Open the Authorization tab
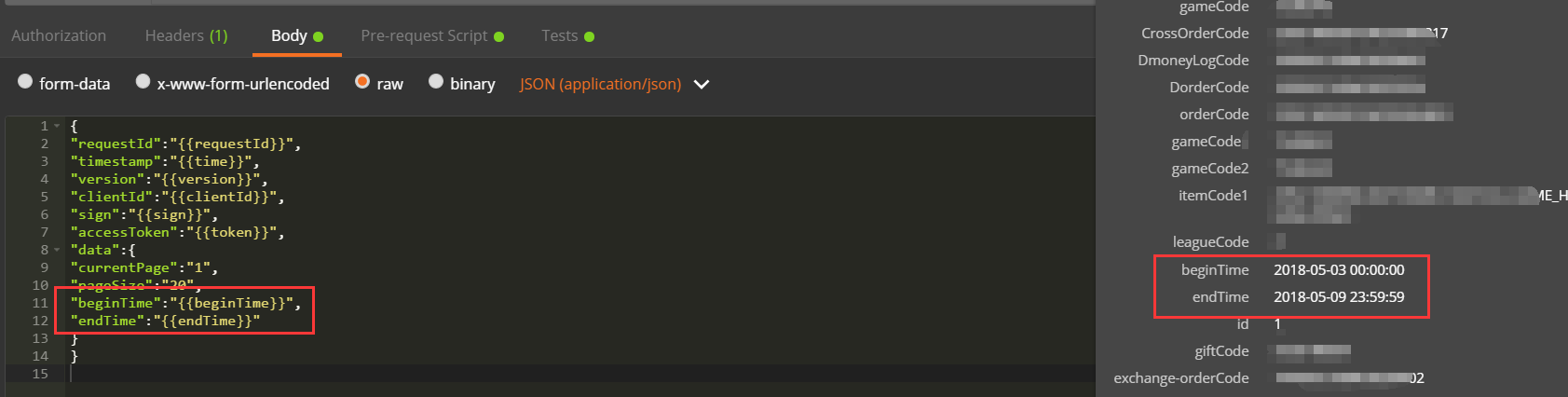 (59, 35)
